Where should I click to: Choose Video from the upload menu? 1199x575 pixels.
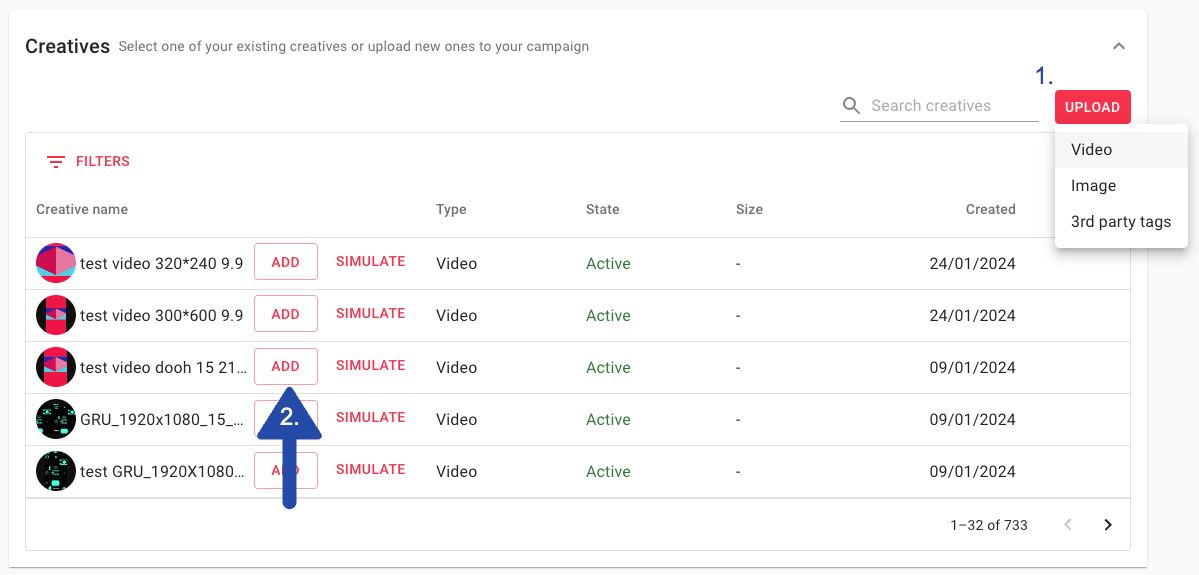[x=1091, y=150]
